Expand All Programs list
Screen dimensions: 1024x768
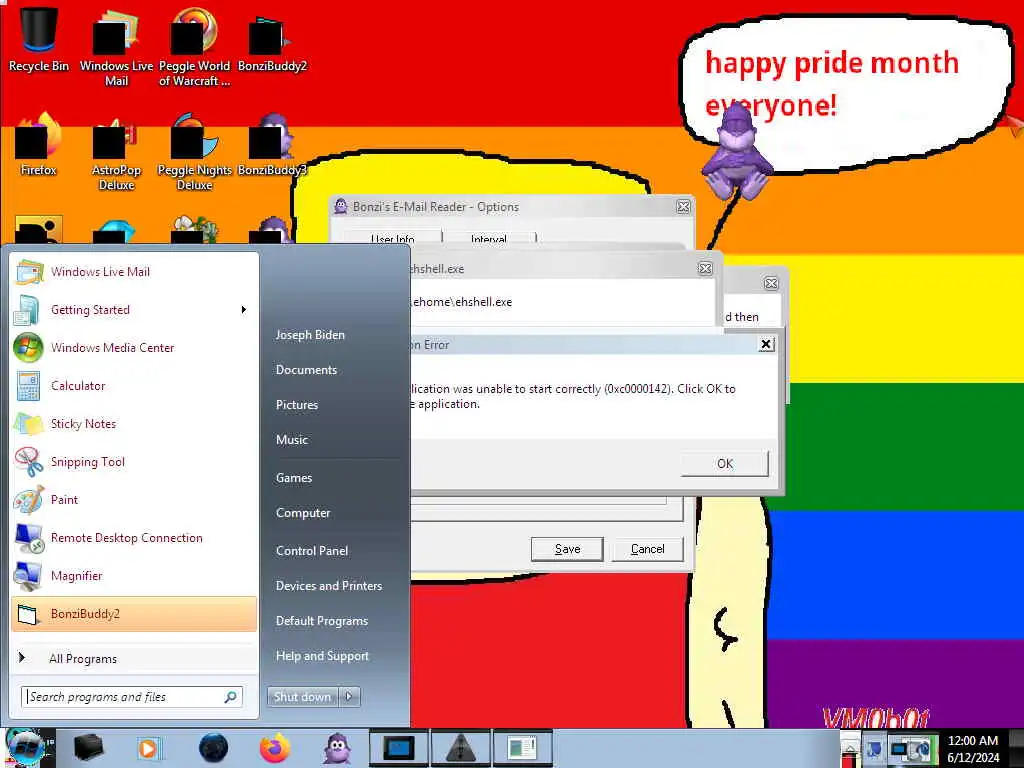[134, 658]
